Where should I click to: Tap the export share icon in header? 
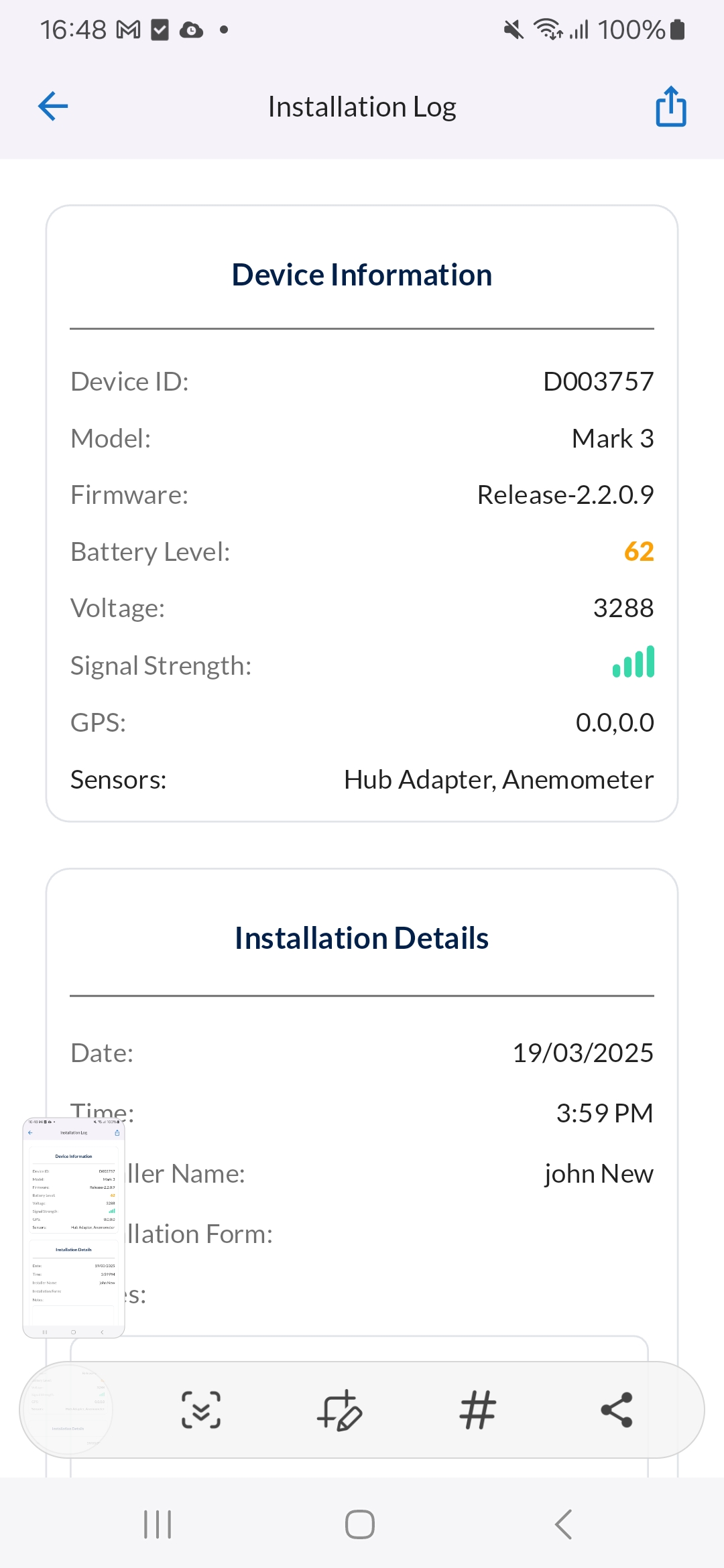click(x=670, y=107)
